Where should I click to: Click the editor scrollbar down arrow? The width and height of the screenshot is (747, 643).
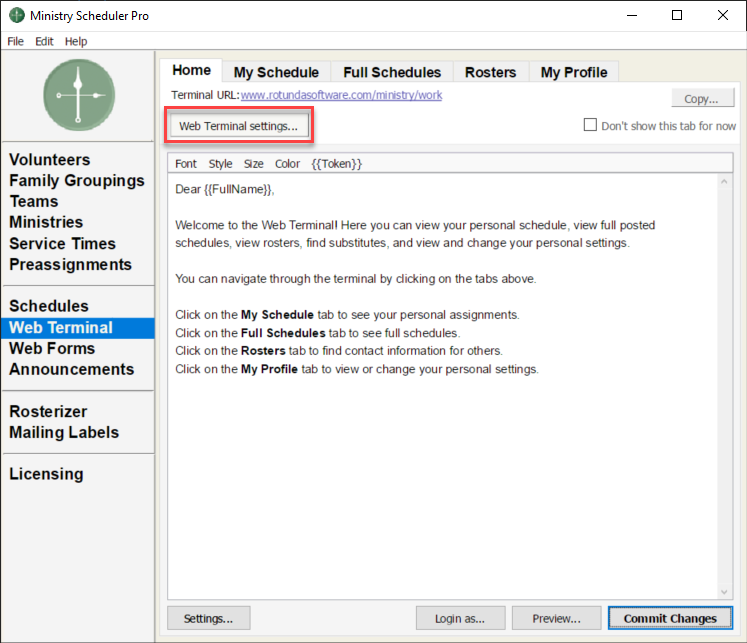pyautogui.click(x=725, y=592)
